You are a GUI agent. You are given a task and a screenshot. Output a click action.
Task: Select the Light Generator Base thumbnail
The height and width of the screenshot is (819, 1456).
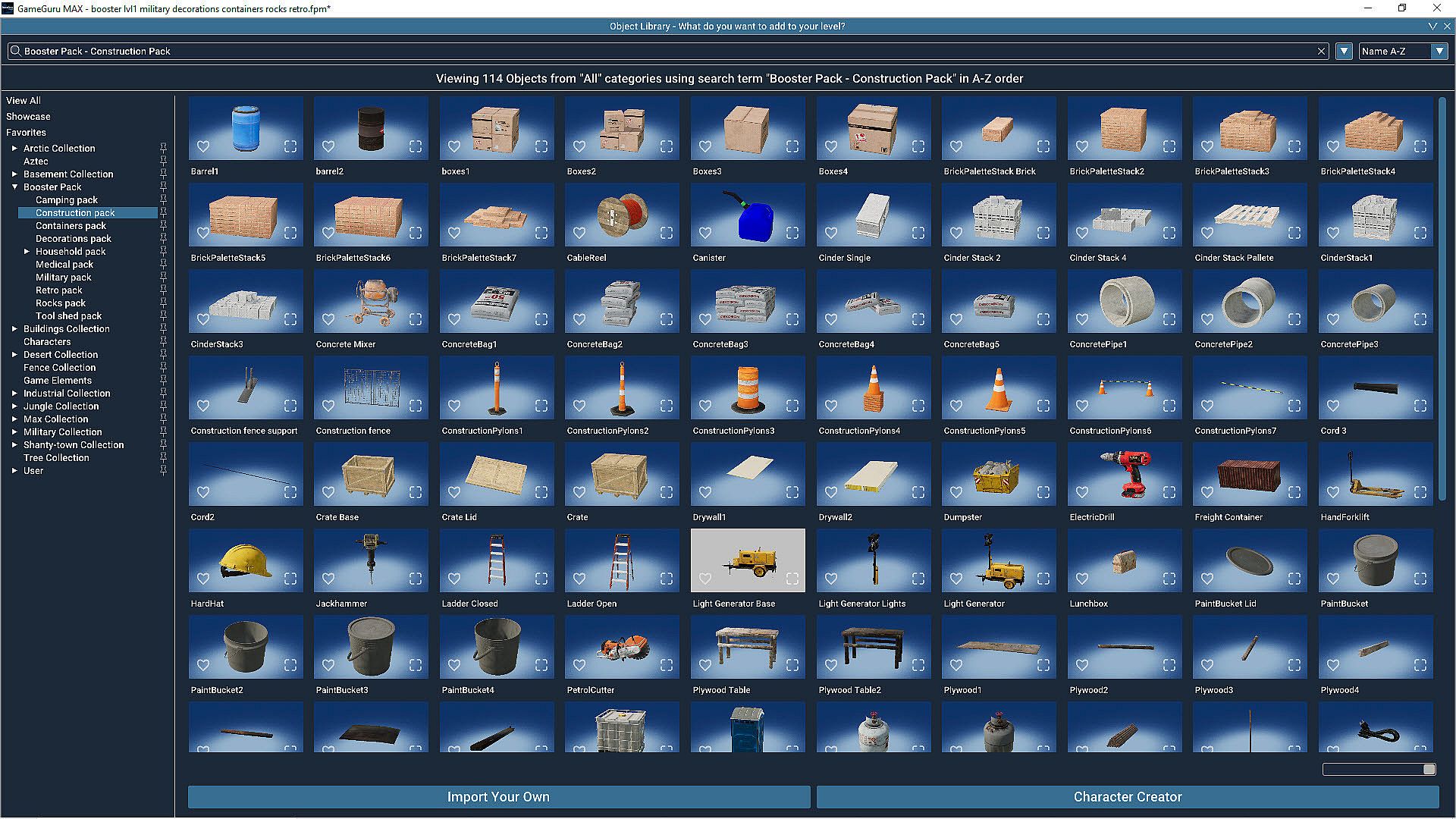click(x=747, y=561)
